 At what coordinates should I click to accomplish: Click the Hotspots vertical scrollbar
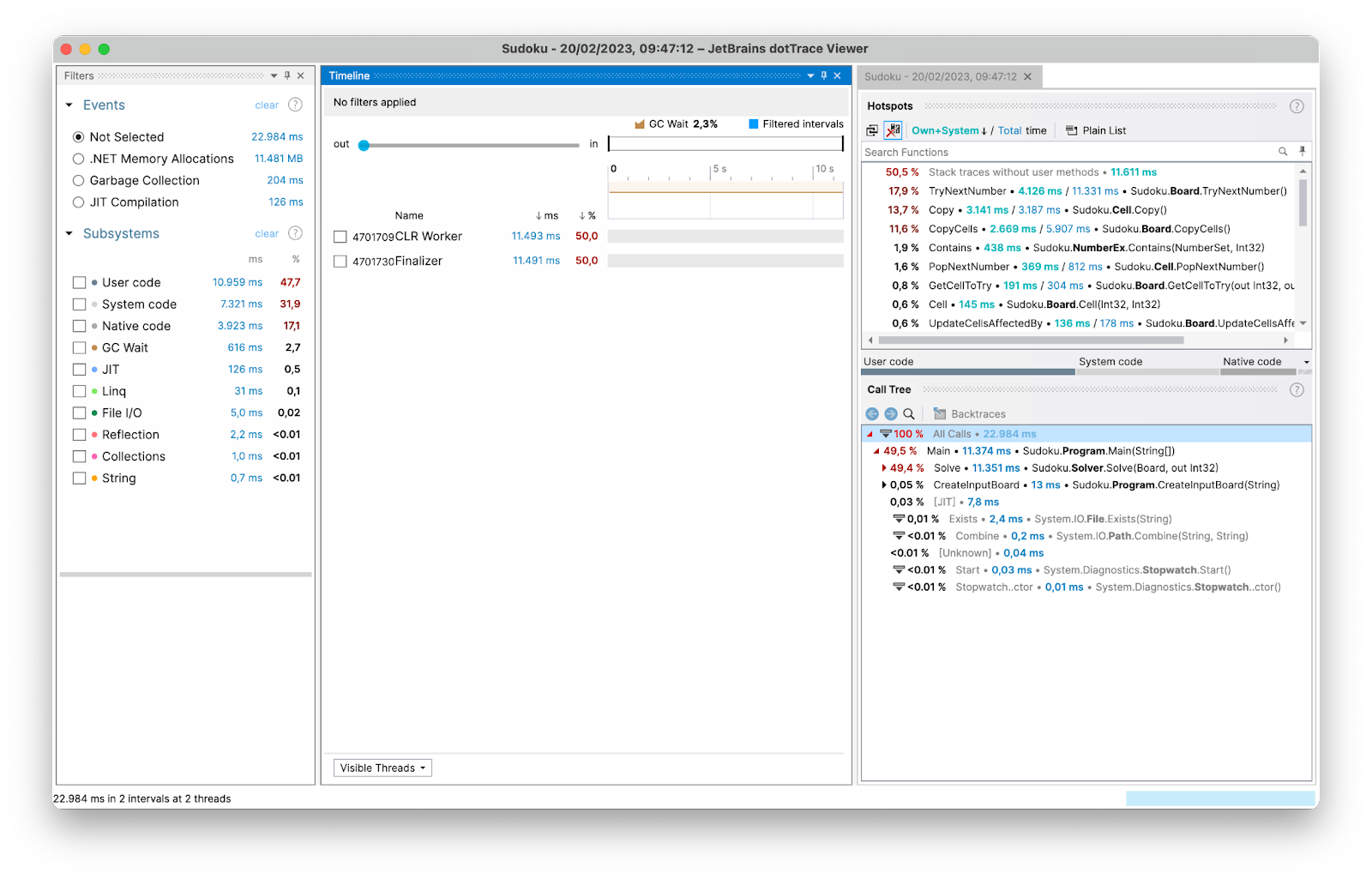tap(1303, 202)
